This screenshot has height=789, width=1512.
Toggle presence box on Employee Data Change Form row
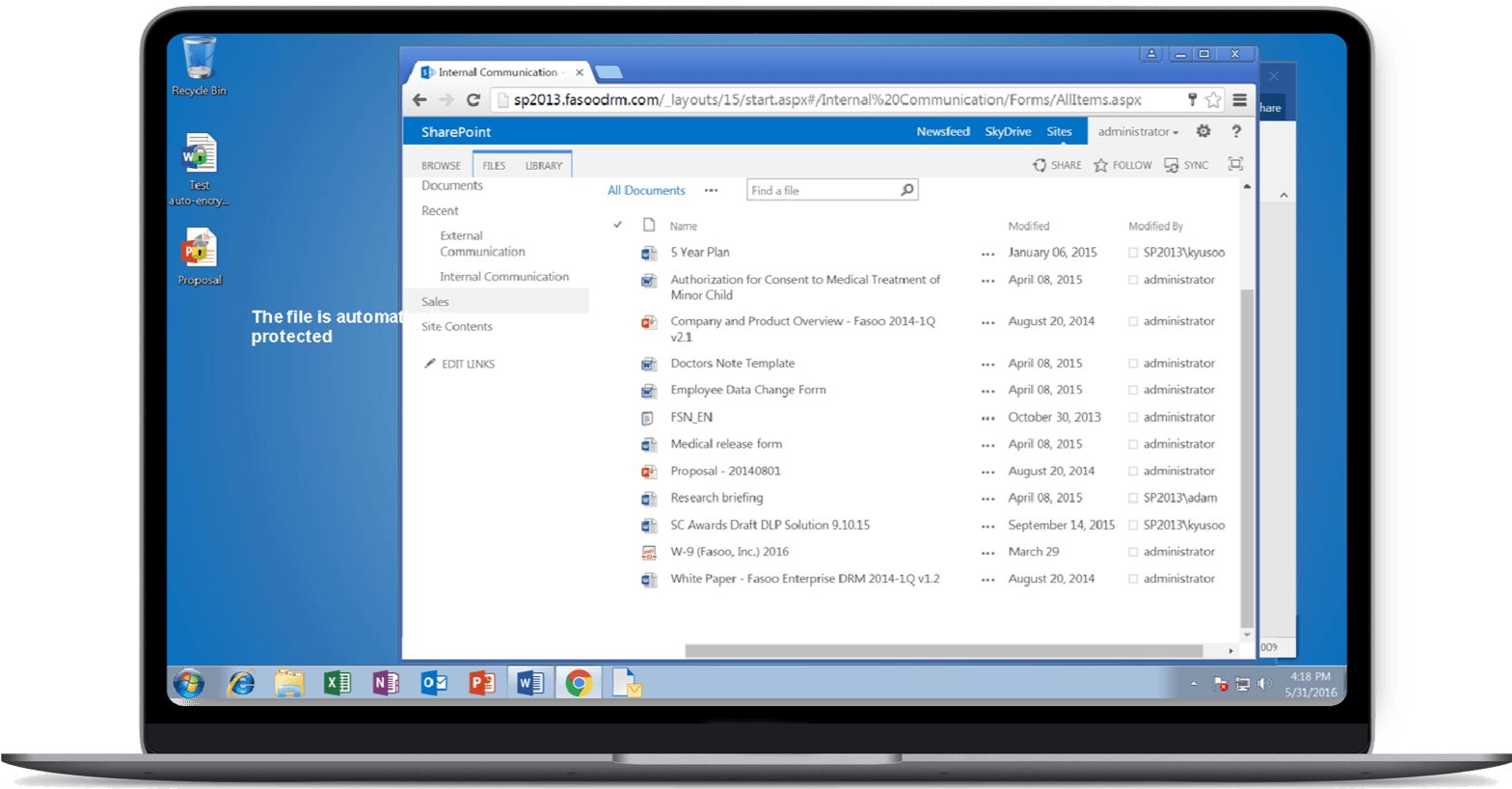tap(1133, 391)
